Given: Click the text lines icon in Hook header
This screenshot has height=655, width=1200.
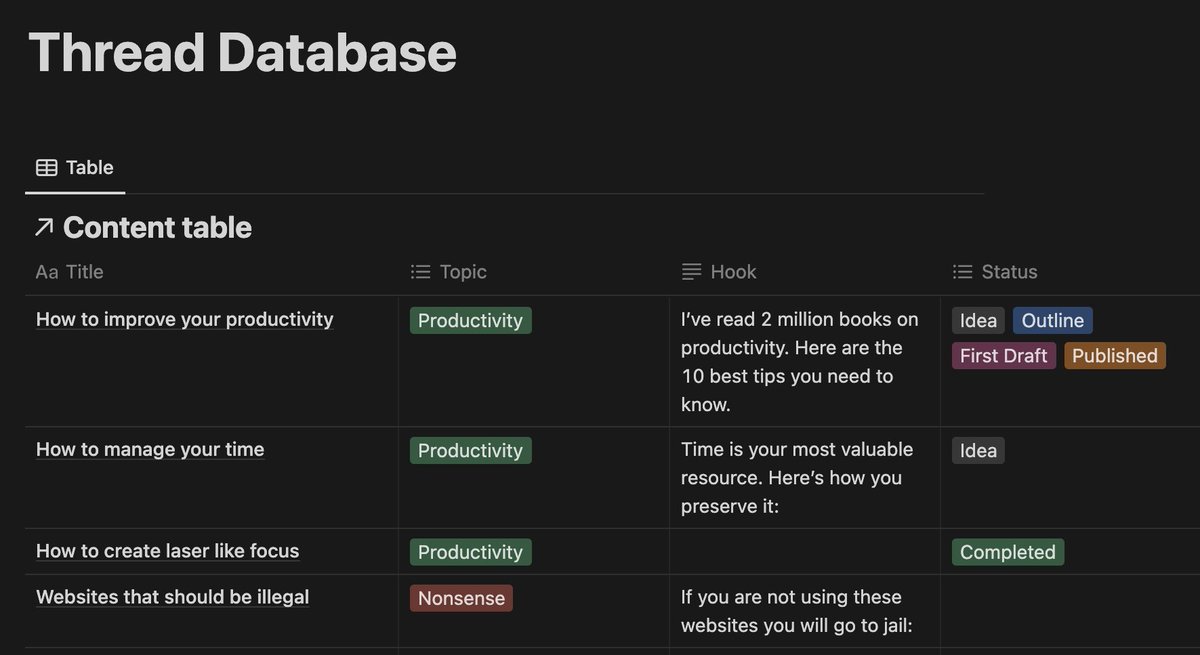Looking at the screenshot, I should (x=691, y=272).
